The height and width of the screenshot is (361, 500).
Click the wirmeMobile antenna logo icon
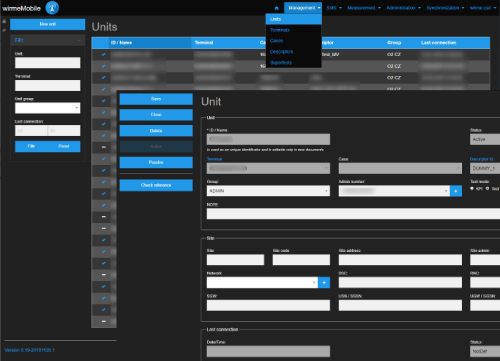[x=52, y=8]
